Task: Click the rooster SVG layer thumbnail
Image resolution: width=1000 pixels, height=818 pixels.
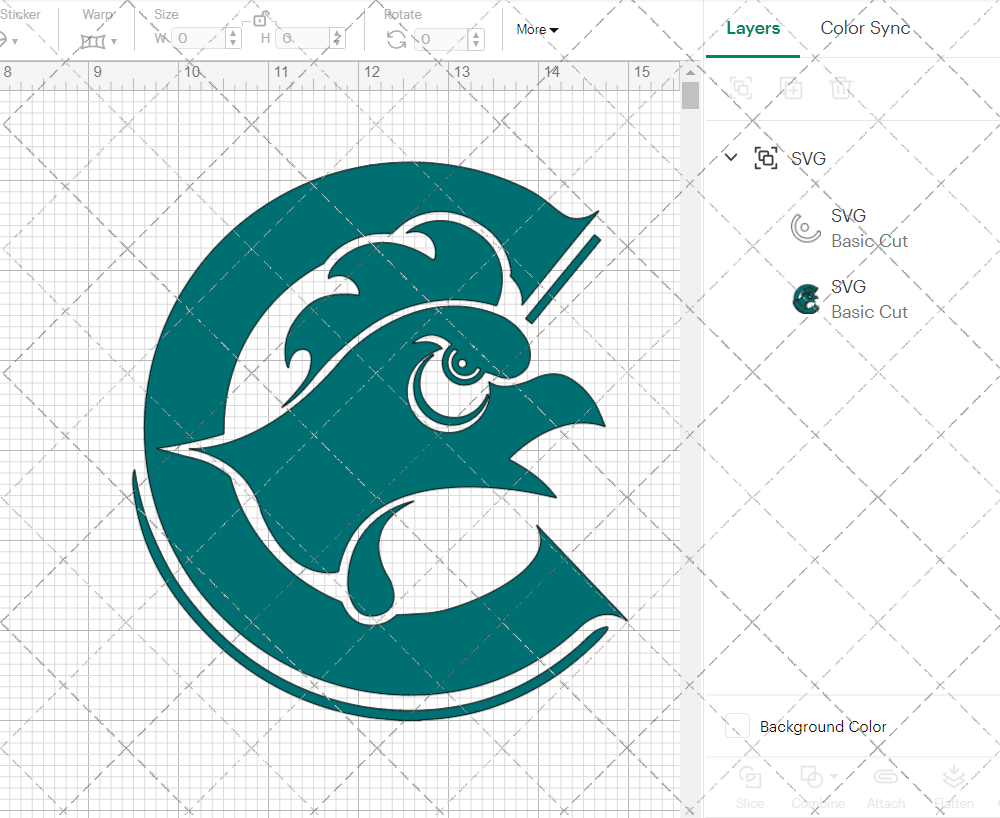Action: pyautogui.click(x=806, y=298)
